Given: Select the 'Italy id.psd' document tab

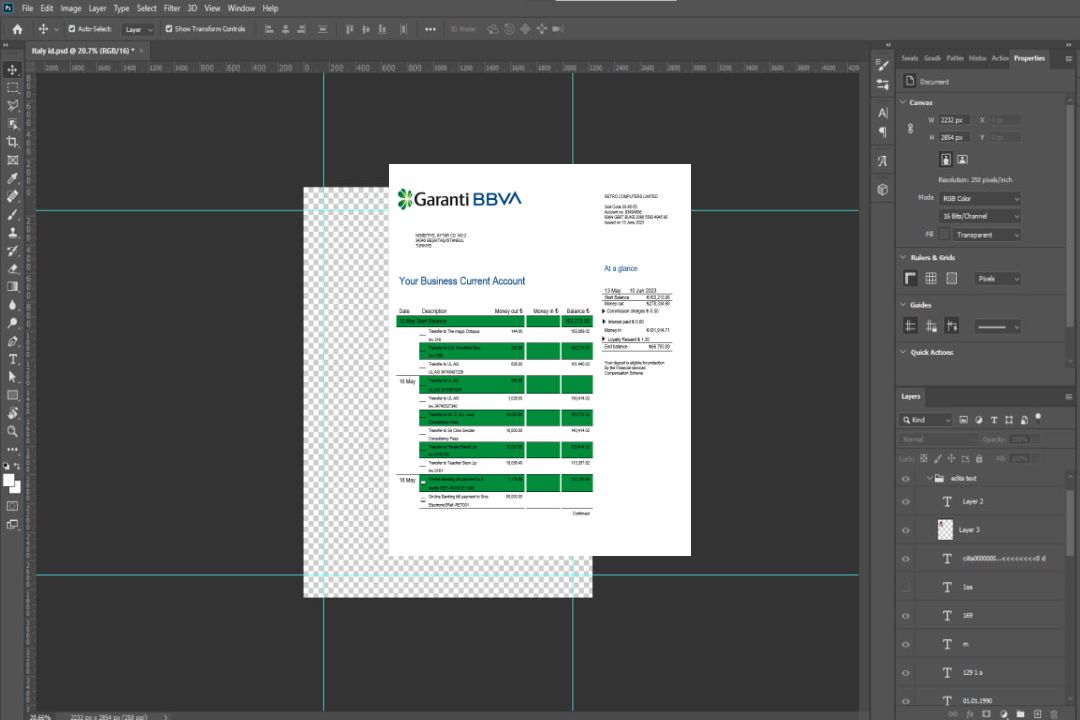Looking at the screenshot, I should 83,51.
